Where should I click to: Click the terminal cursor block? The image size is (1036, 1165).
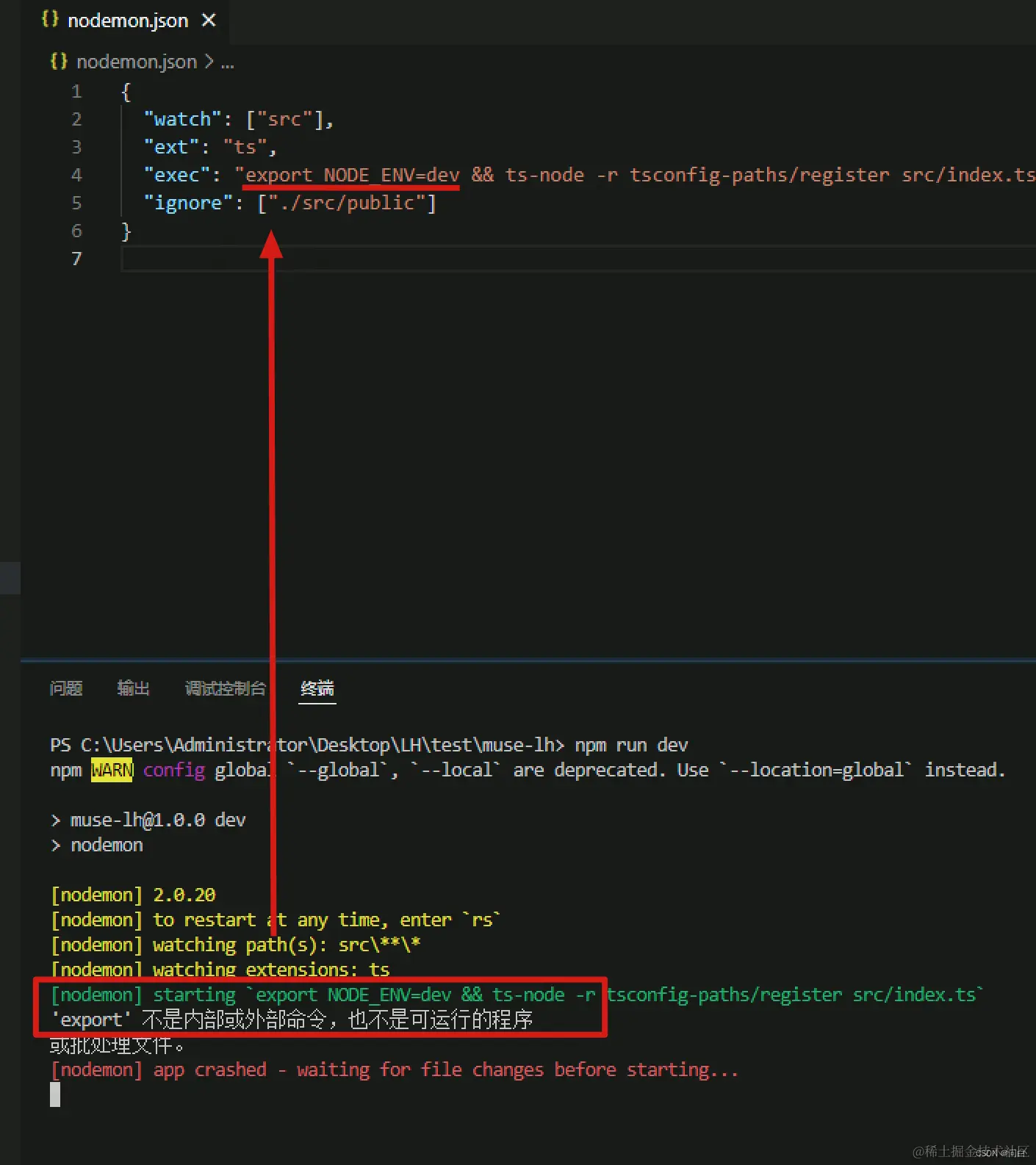[55, 1094]
